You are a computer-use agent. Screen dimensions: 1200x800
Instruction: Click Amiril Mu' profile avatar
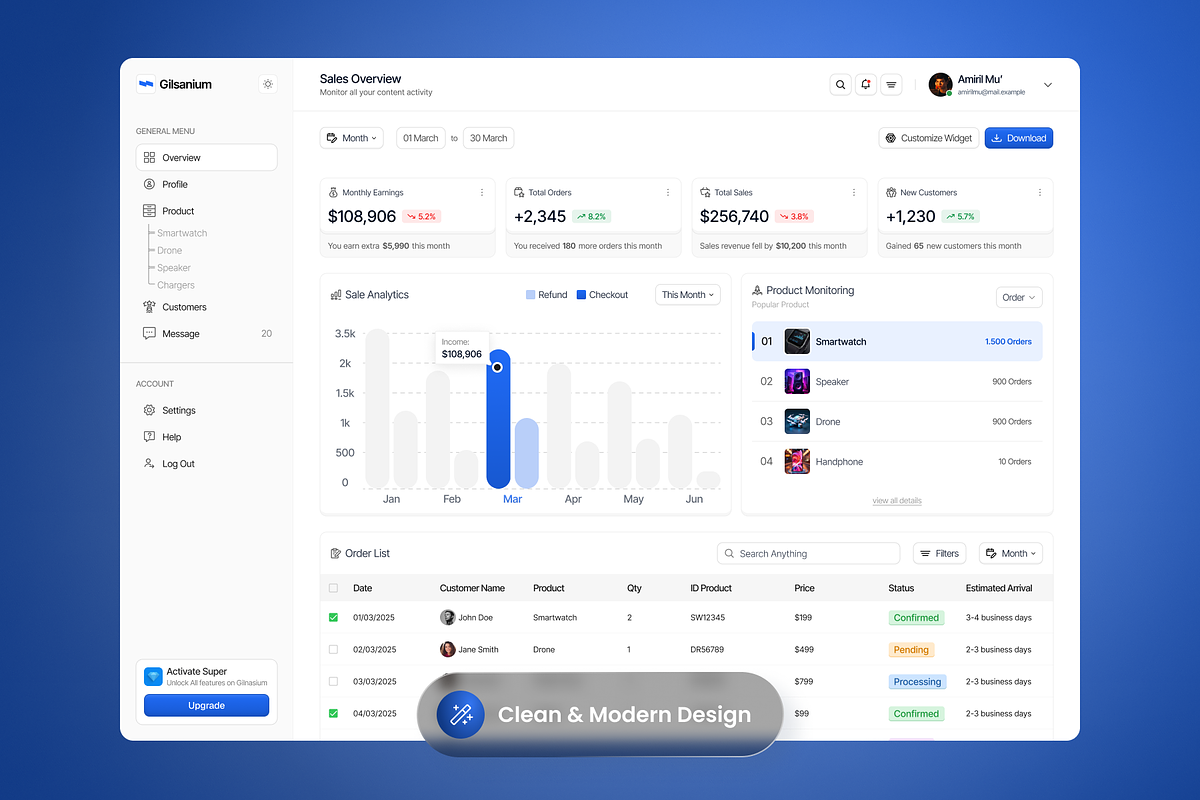tap(940, 85)
